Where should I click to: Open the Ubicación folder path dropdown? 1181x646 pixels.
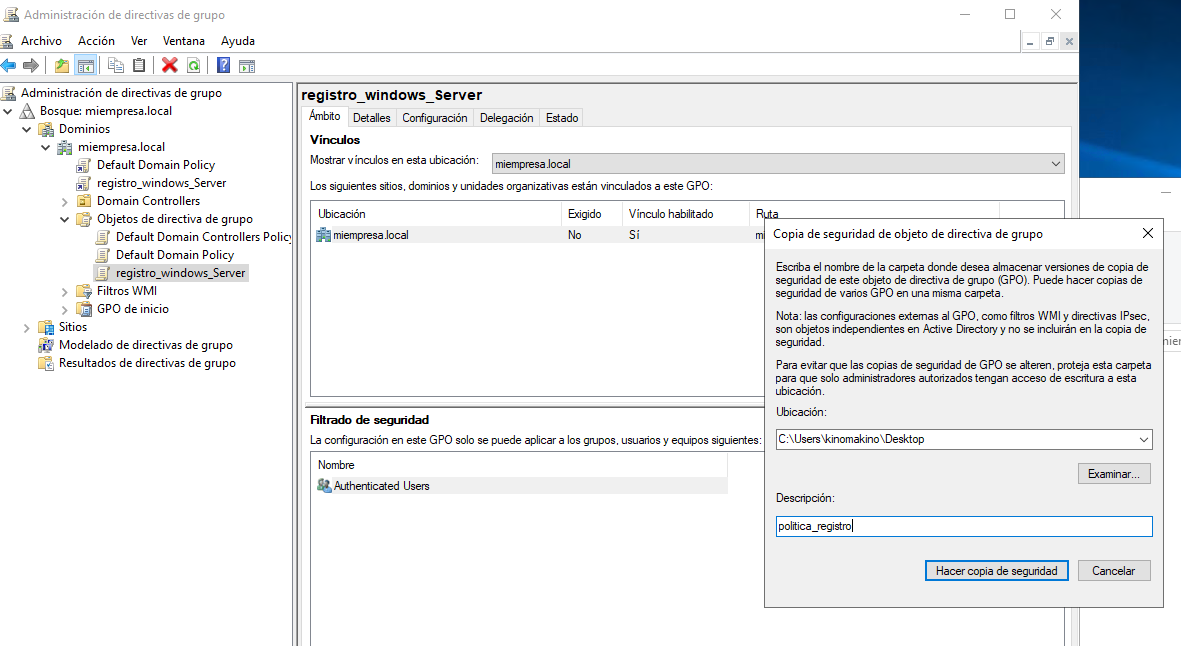point(1143,439)
